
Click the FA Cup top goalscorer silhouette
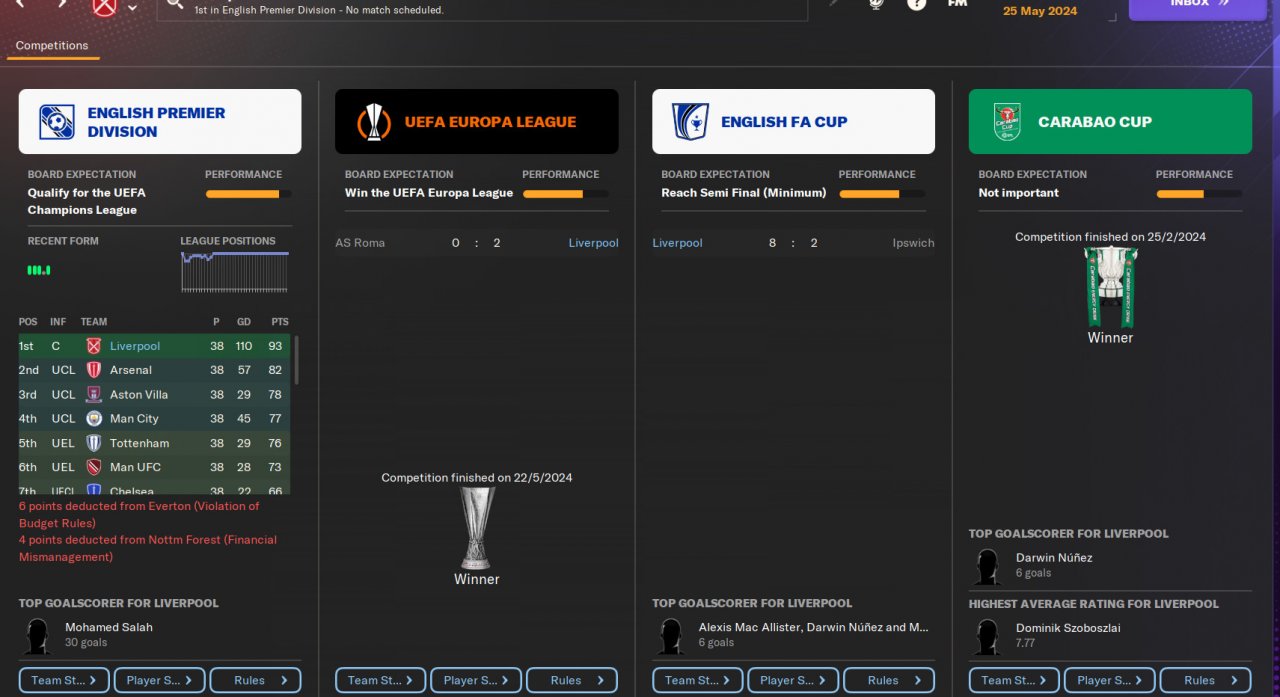click(671, 636)
